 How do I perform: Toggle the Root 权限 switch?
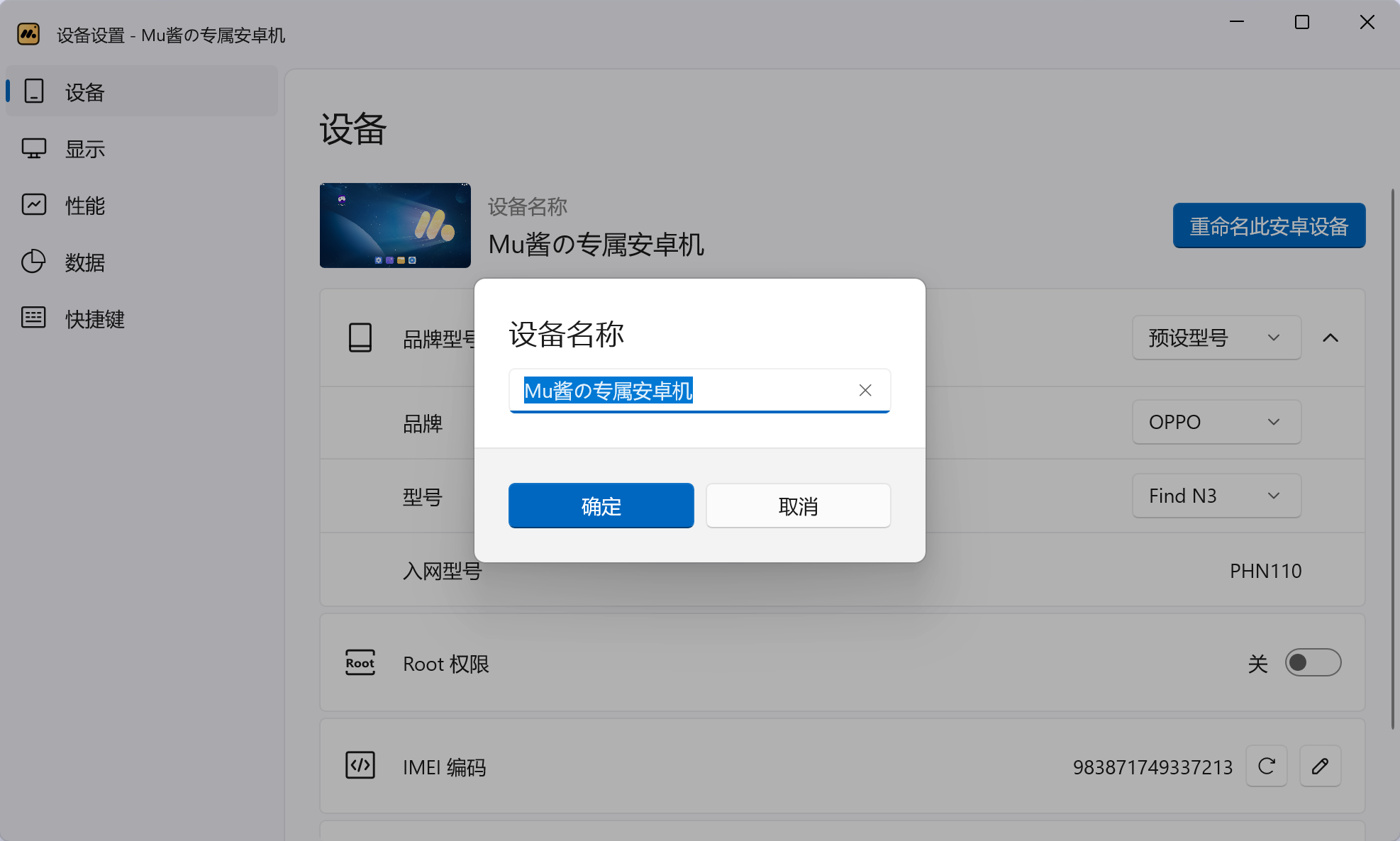click(1313, 662)
